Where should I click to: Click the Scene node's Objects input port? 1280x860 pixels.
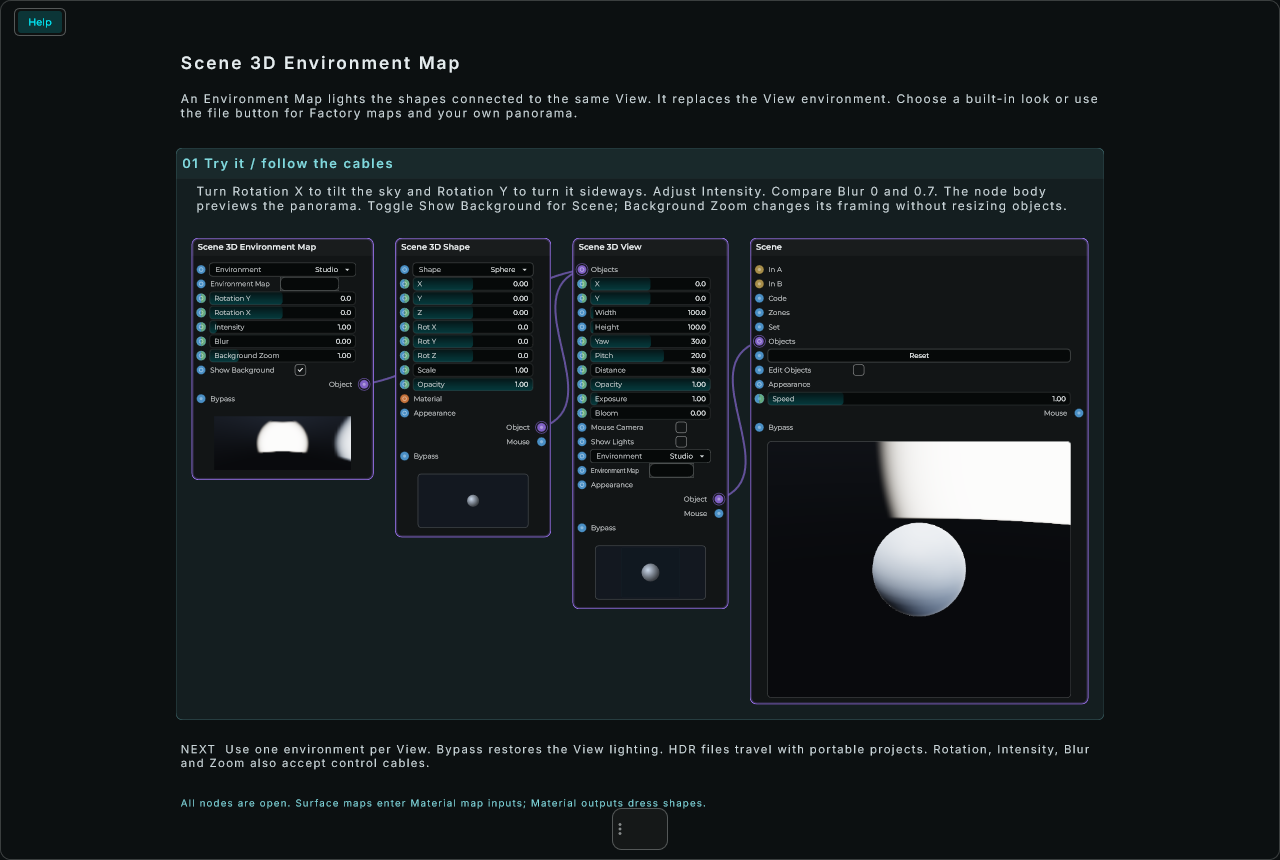click(x=759, y=341)
